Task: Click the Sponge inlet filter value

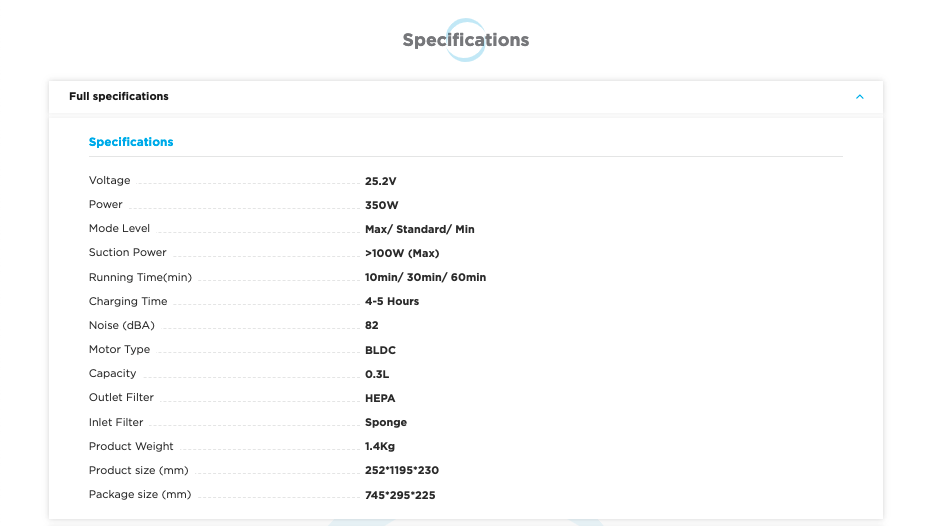Action: click(x=386, y=422)
